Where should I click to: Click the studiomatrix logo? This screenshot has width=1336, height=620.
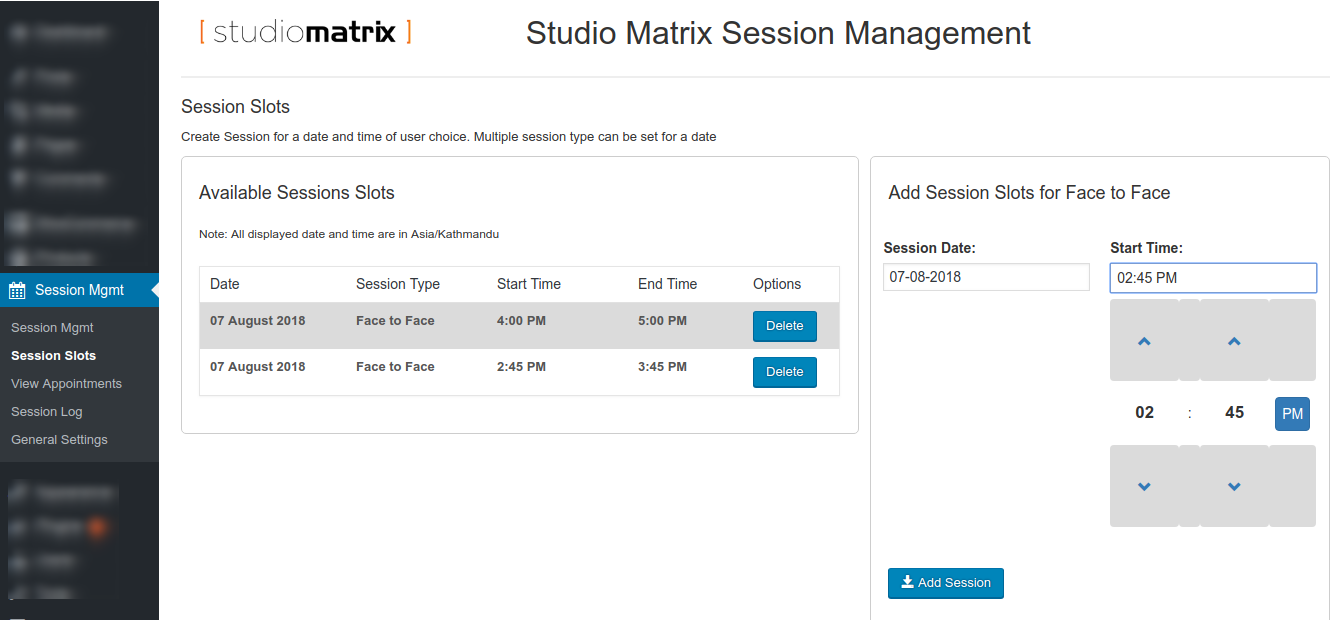coord(305,32)
